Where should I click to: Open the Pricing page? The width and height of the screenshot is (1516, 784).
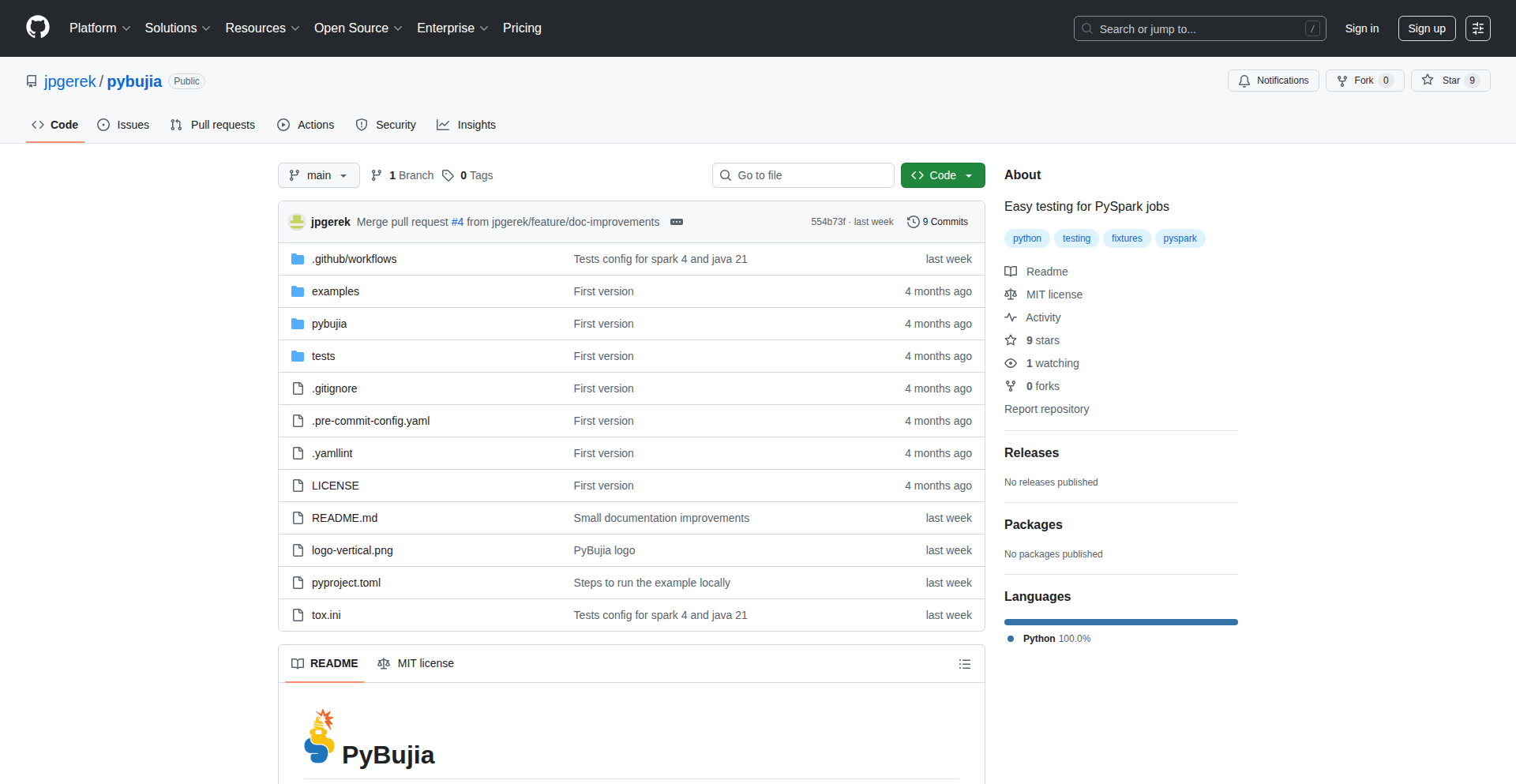tap(522, 28)
